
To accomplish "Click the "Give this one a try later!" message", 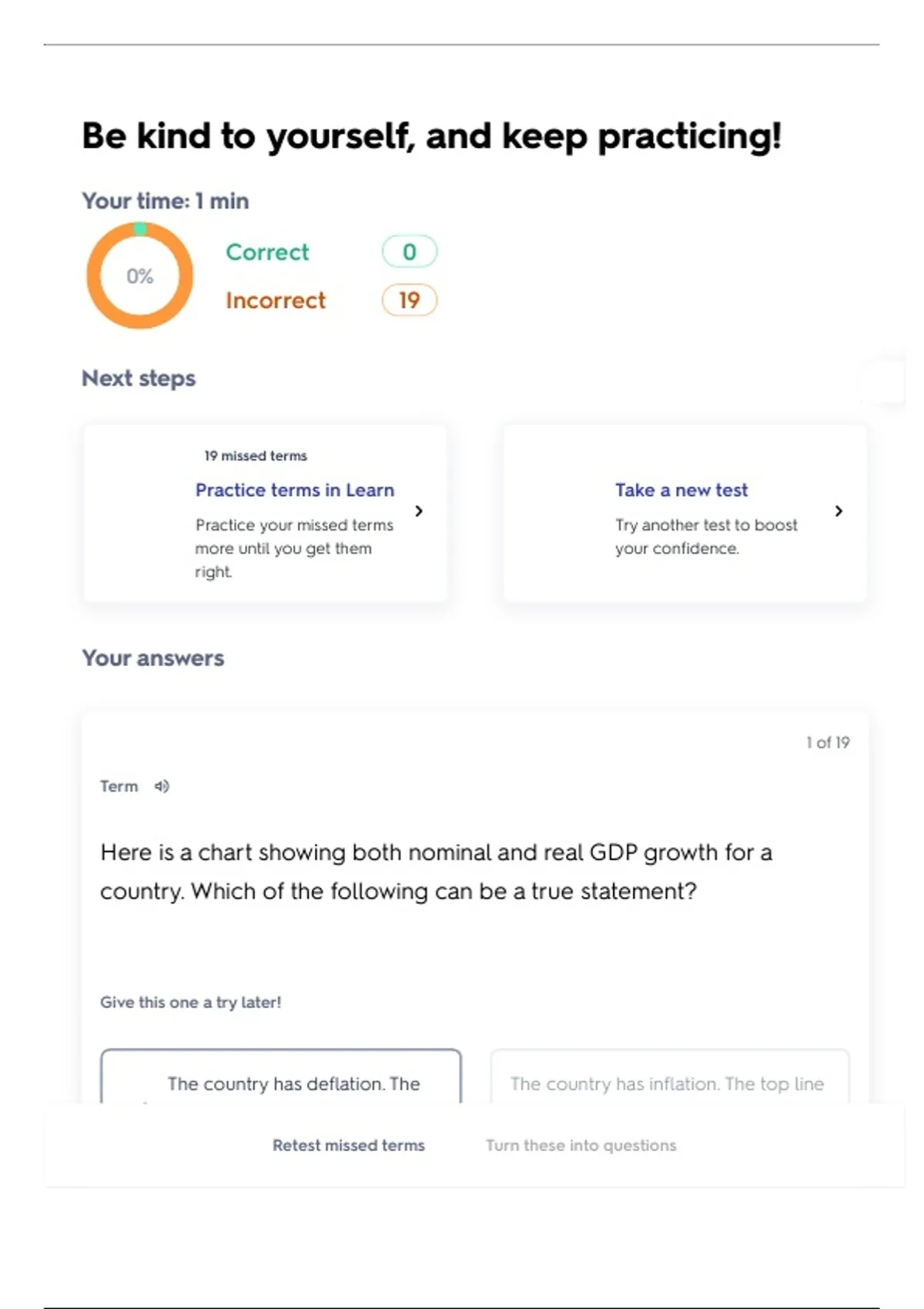I will (x=190, y=1003).
